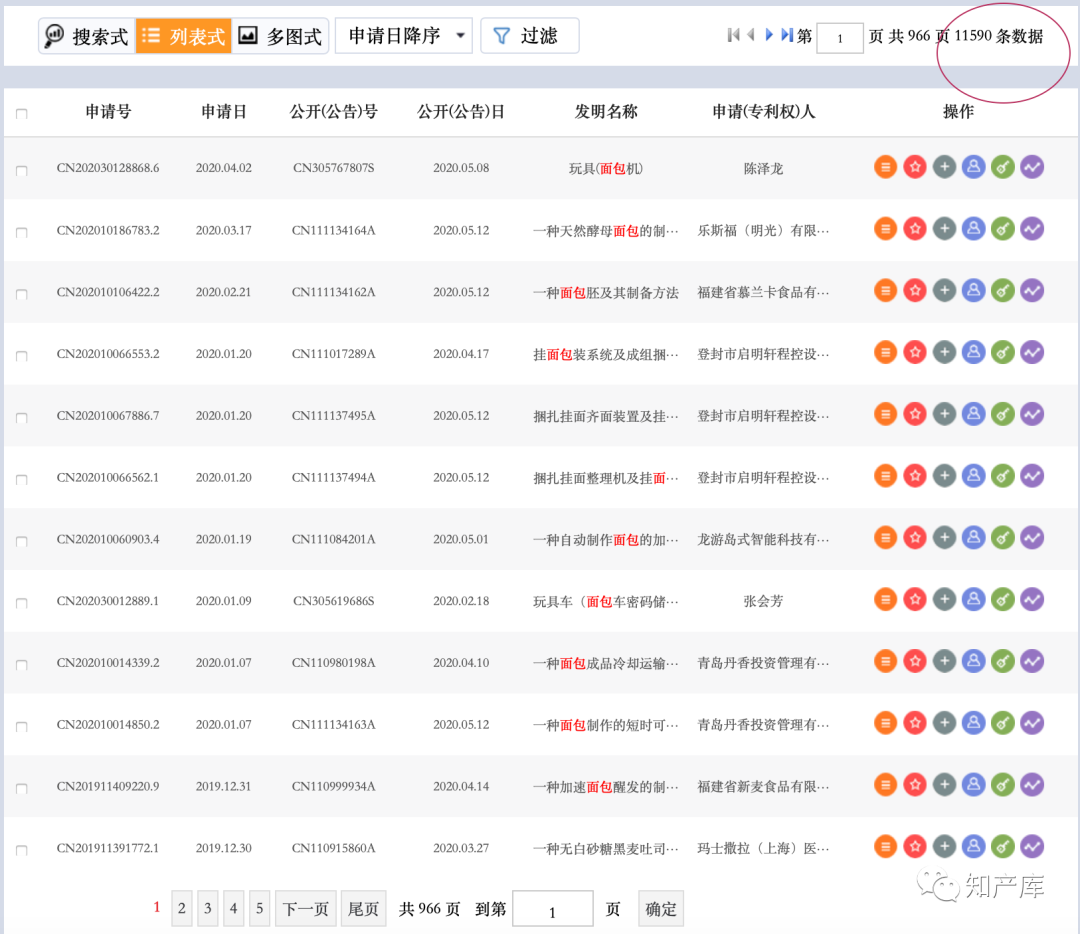This screenshot has width=1080, height=934.
Task: Open purple trend icon for CN110915860A row
Action: coord(1032,847)
